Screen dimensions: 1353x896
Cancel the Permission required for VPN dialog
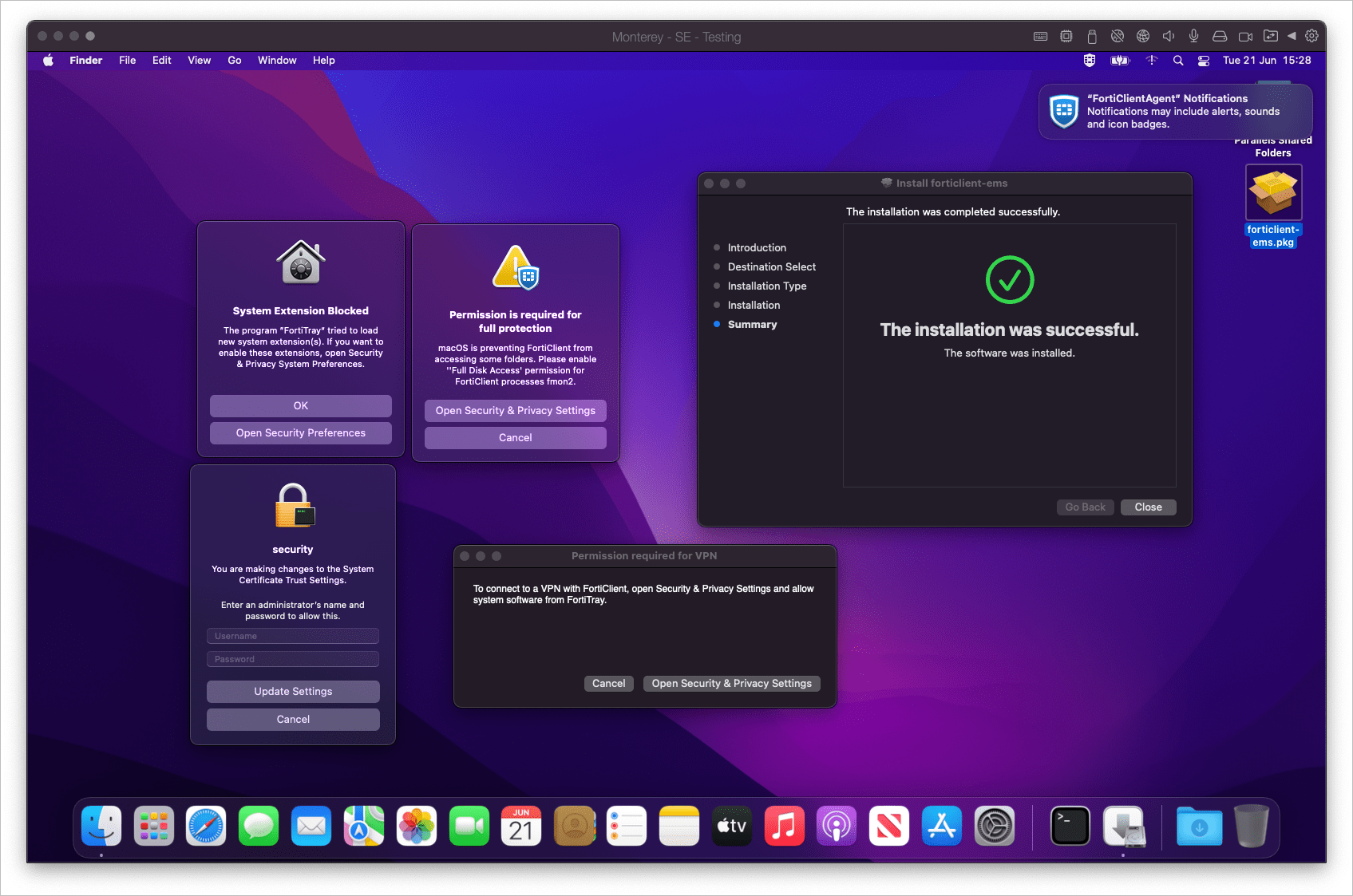pos(609,683)
